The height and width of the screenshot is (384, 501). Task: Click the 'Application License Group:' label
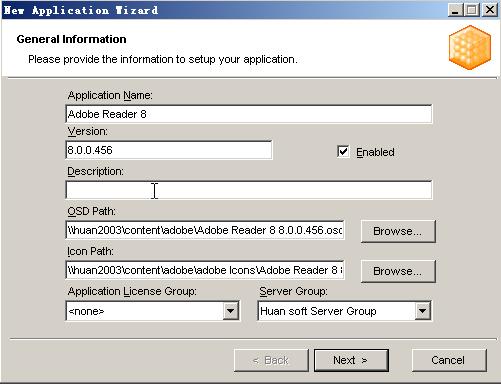pyautogui.click(x=132, y=291)
